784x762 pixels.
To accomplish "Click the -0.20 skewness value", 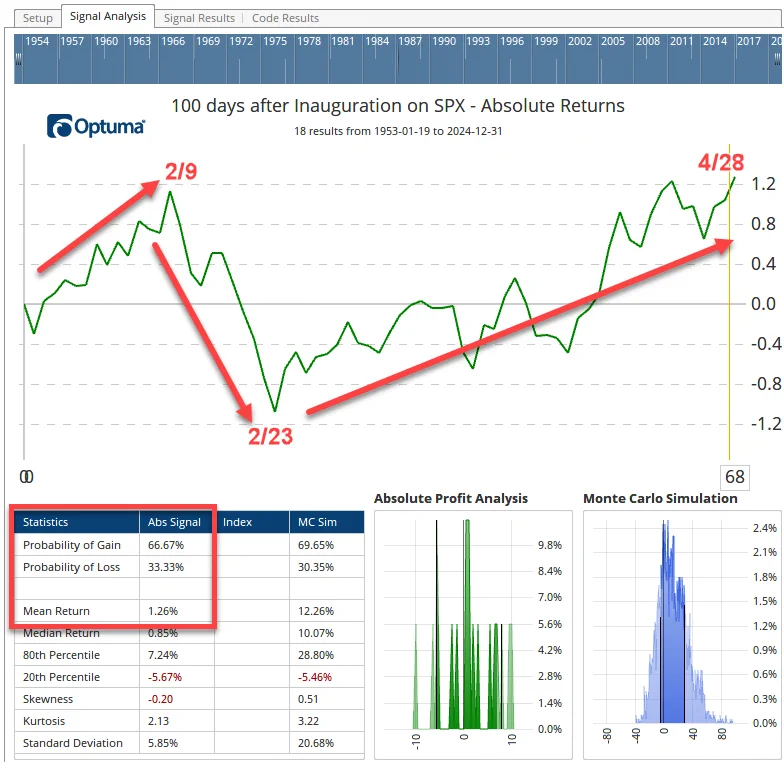I will point(160,699).
